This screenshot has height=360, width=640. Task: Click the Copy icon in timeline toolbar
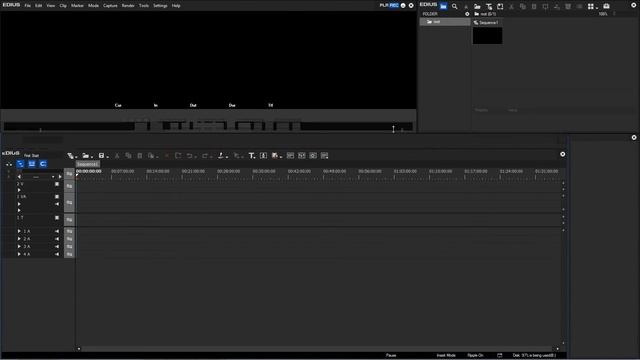tap(128, 156)
